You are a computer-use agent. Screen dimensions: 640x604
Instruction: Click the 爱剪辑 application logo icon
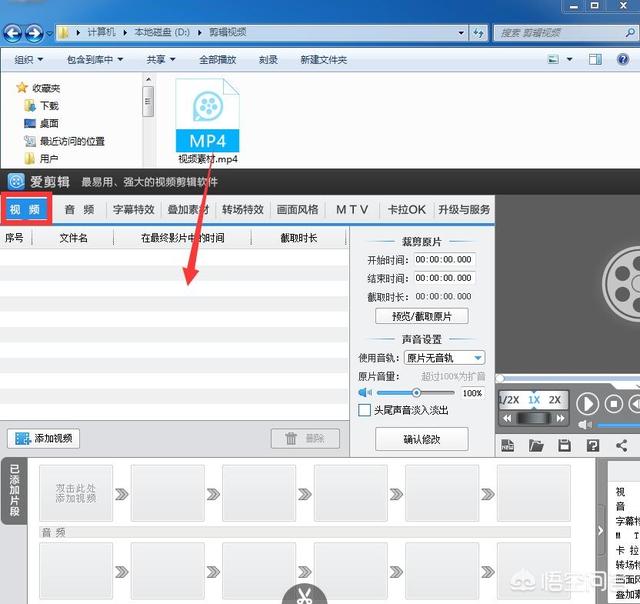(16, 181)
